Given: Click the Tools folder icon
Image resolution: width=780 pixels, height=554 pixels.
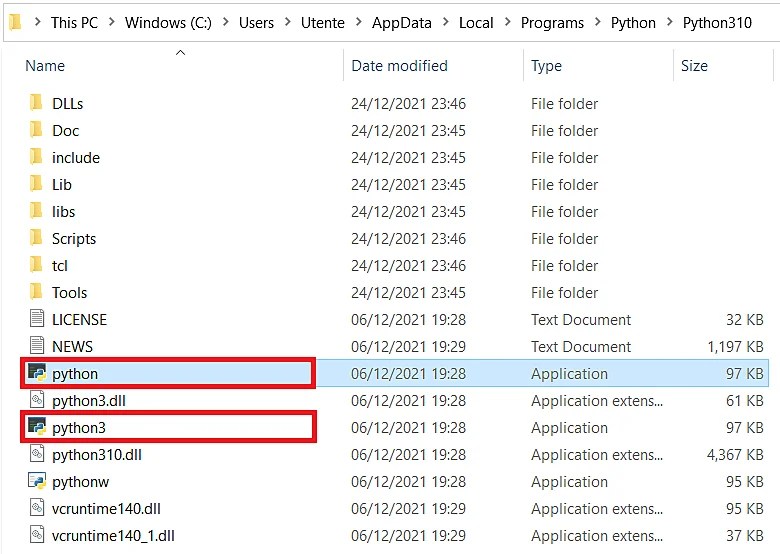Looking at the screenshot, I should [36, 292].
